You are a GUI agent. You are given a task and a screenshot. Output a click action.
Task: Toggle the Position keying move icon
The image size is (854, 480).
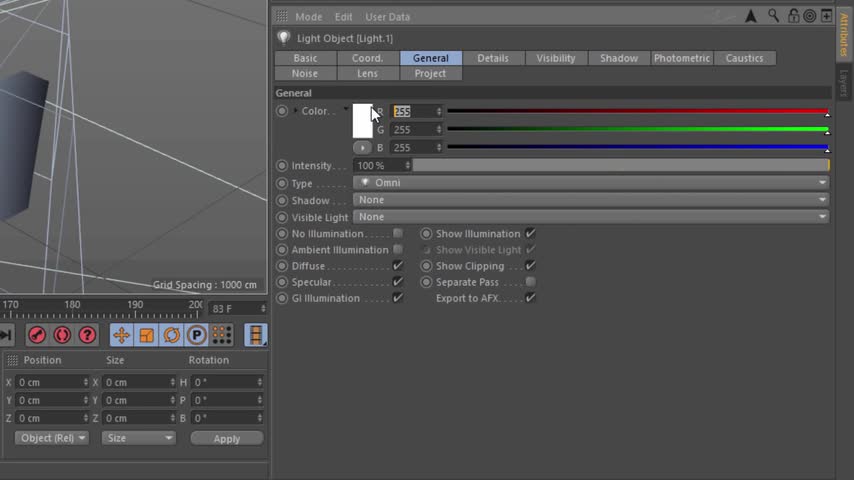(x=121, y=335)
